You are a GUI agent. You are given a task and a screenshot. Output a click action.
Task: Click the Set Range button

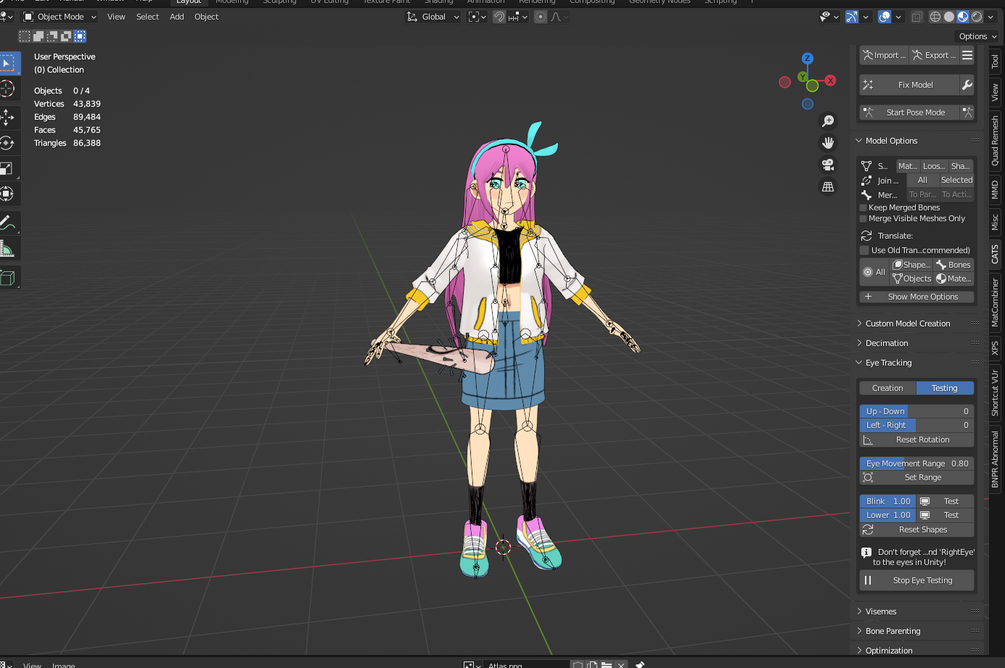pyautogui.click(x=917, y=478)
